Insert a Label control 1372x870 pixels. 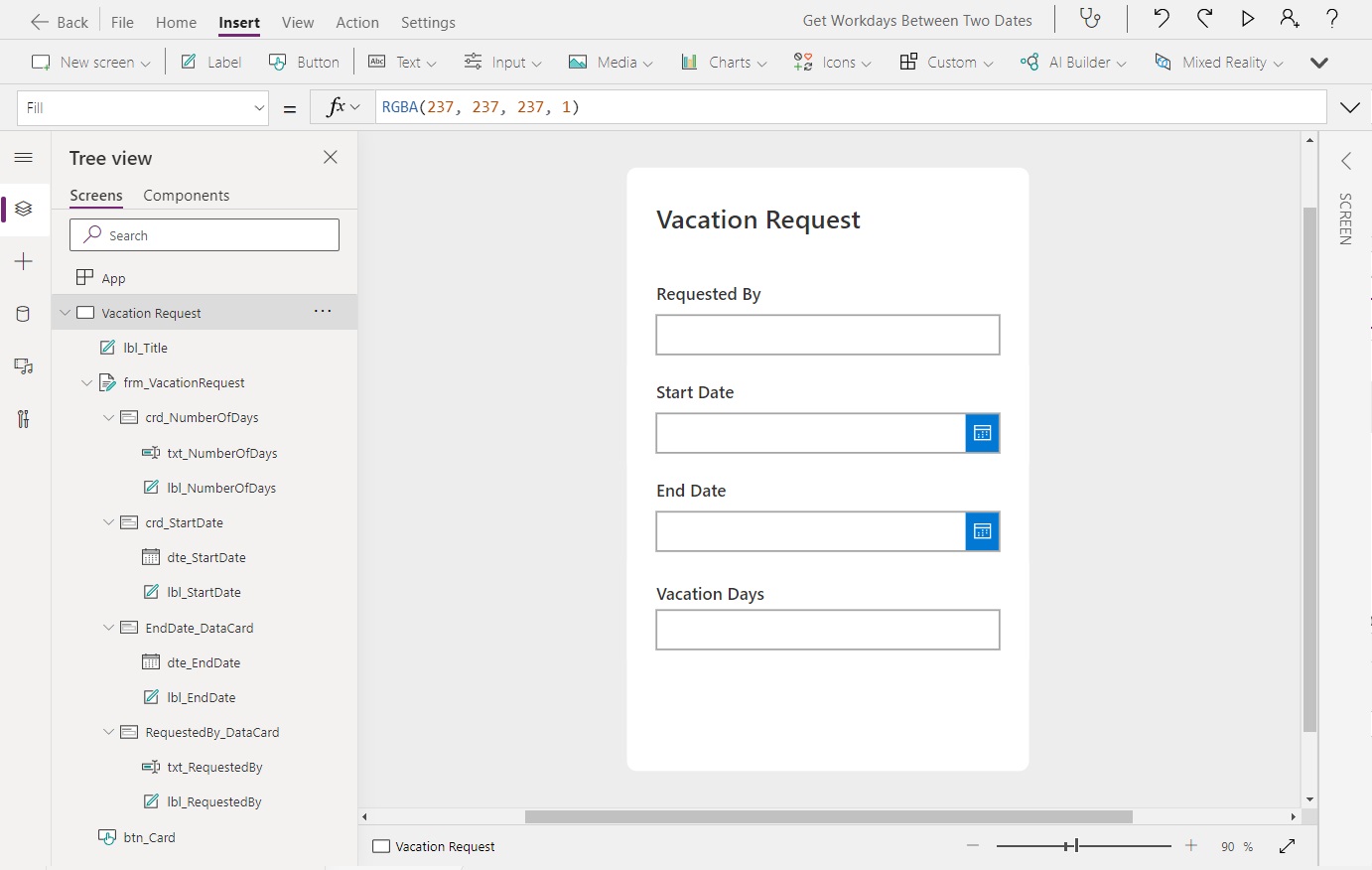tap(209, 62)
